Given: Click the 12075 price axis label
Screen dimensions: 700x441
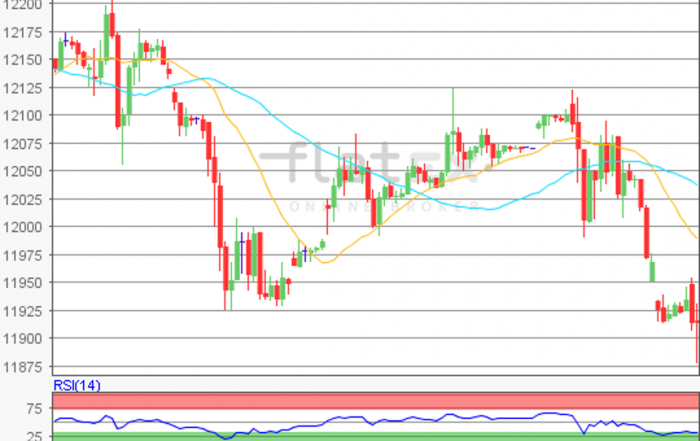Looking at the screenshot, I should [21, 144].
